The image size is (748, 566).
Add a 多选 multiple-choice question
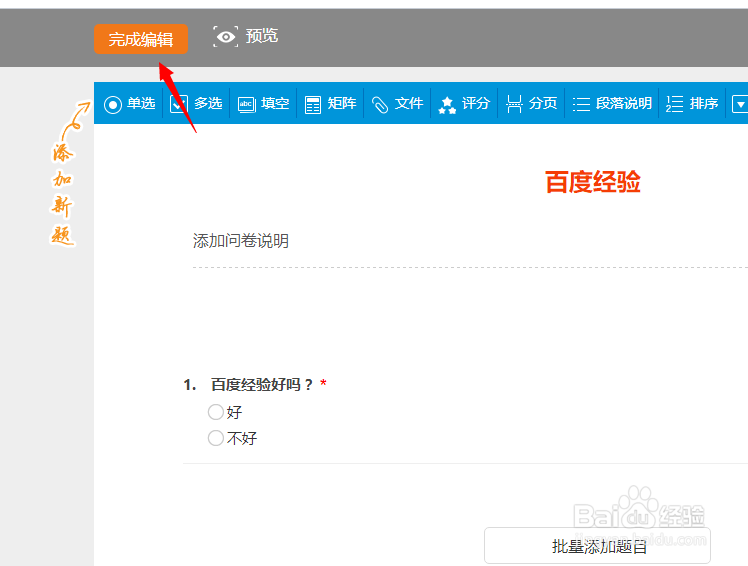click(196, 104)
